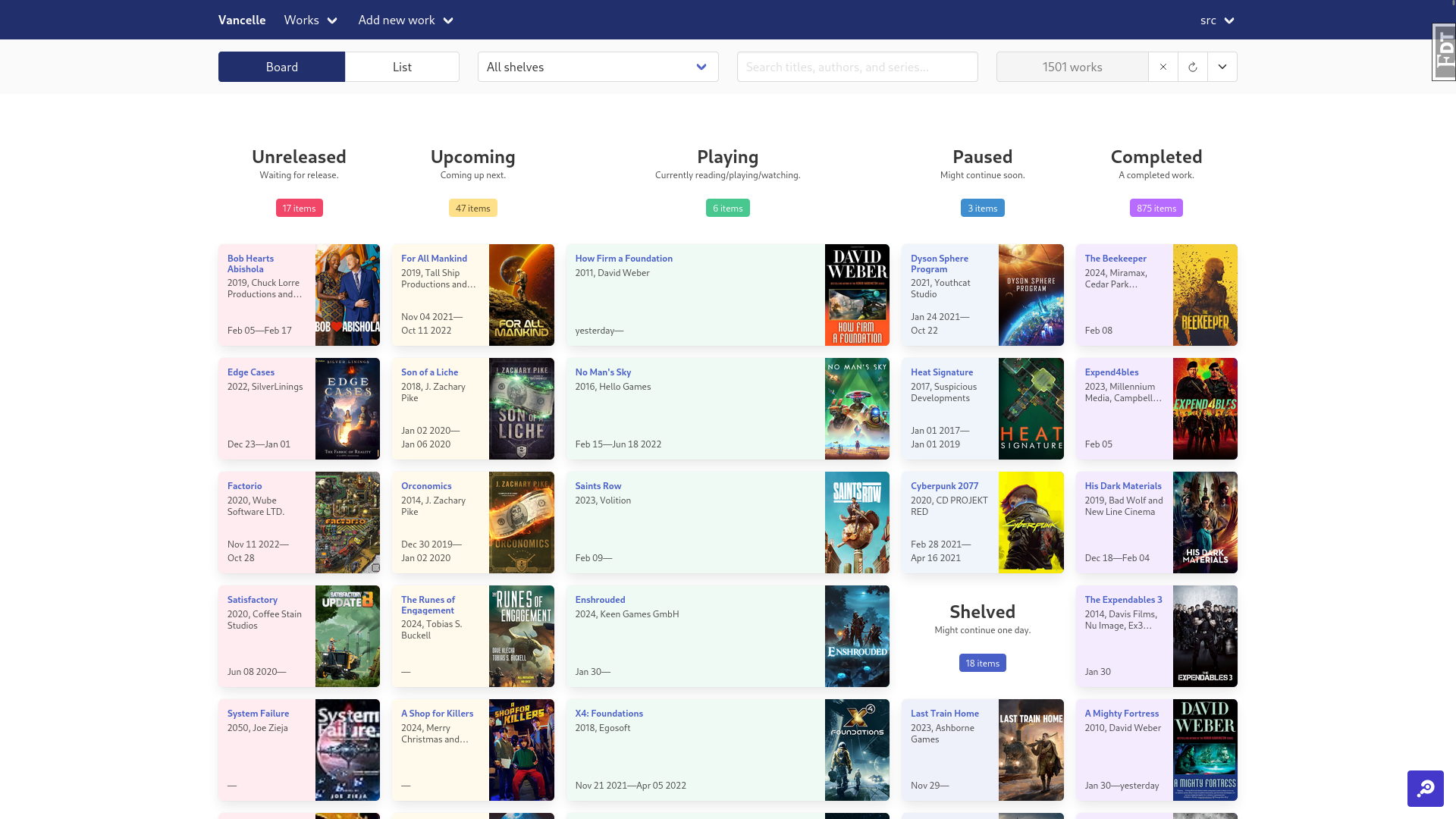
Task: Switch to Board view
Action: point(281,67)
